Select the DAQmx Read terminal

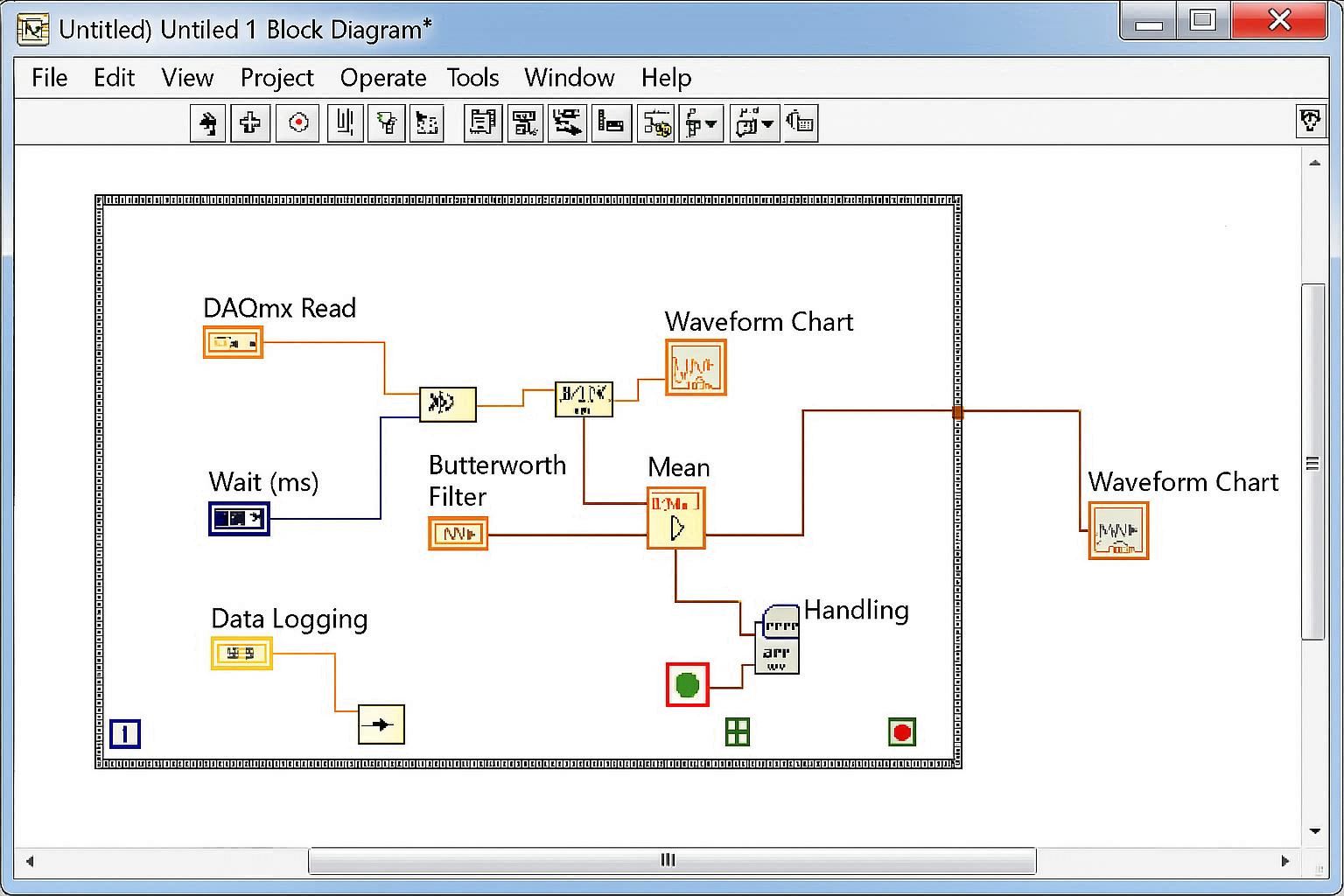pos(233,342)
